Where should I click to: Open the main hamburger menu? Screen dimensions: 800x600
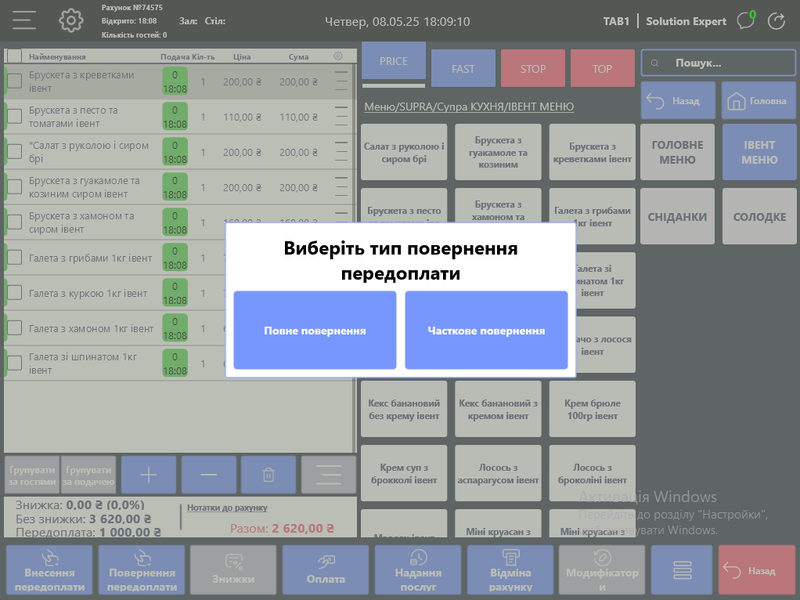(x=24, y=20)
